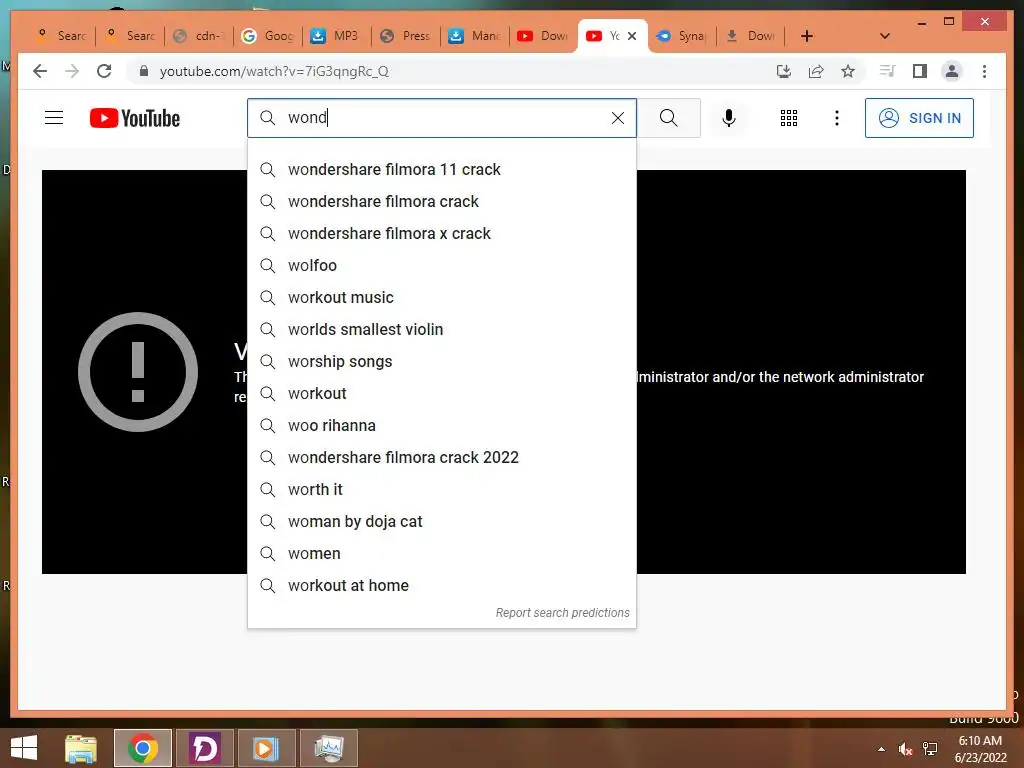Open the Chrome three-dot menu
Screen dimensions: 1024x768
(984, 71)
